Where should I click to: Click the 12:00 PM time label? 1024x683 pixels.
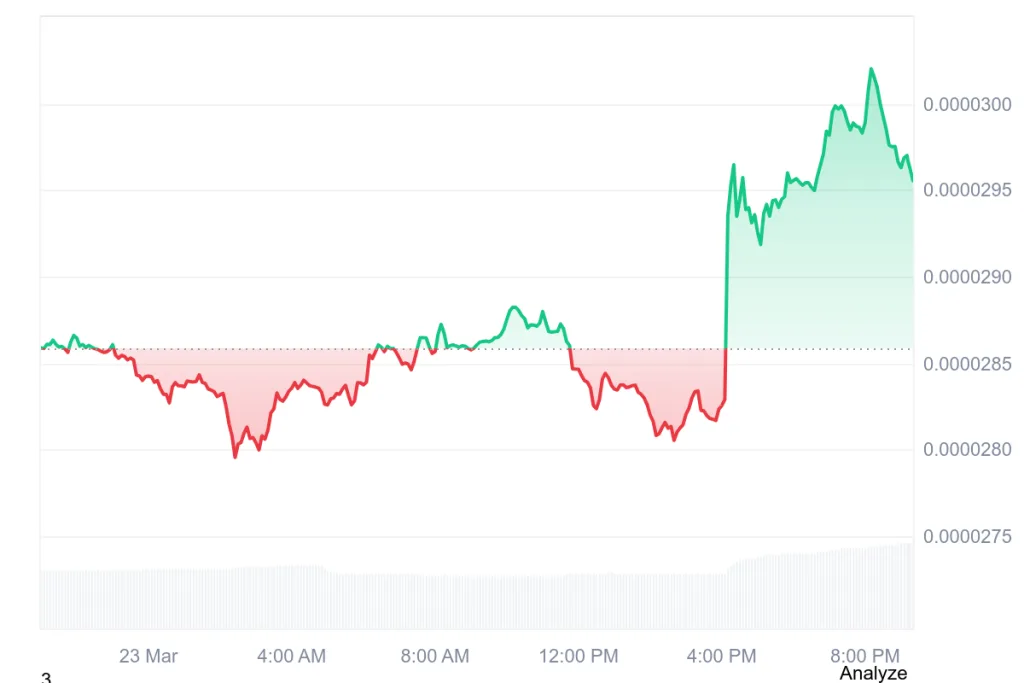579,656
